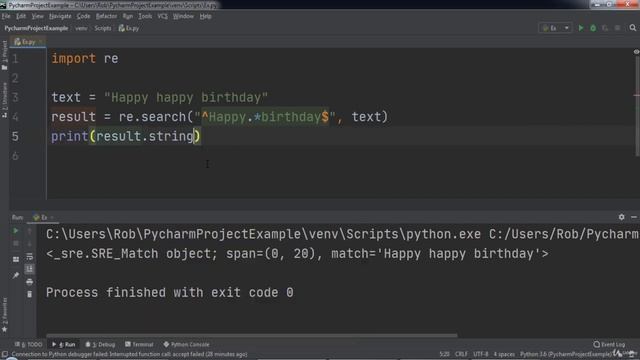Click the regex pattern "^Happy.*birthday$"
Screen dimensions: 640x360
click(x=265, y=117)
